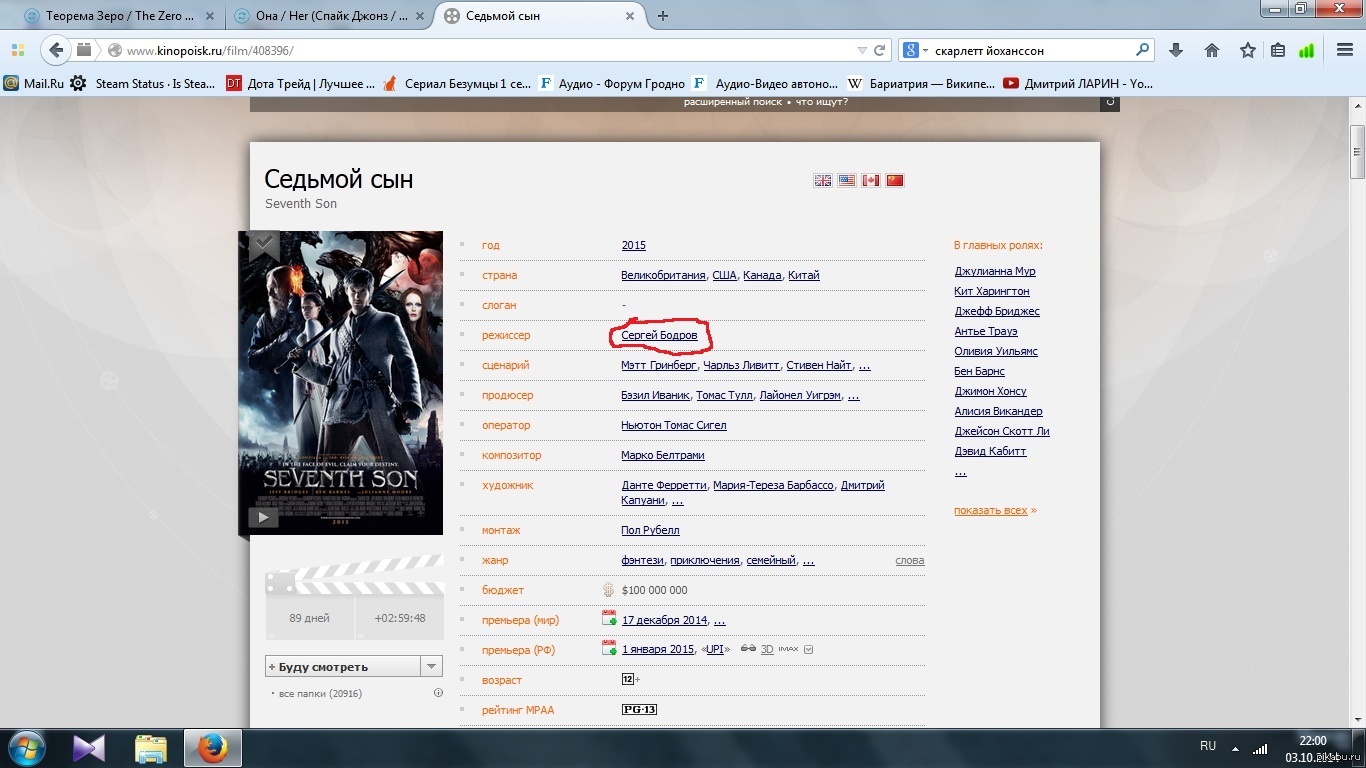Click the слова link in genre row
Screen dimensions: 1366x768
[x=910, y=560]
